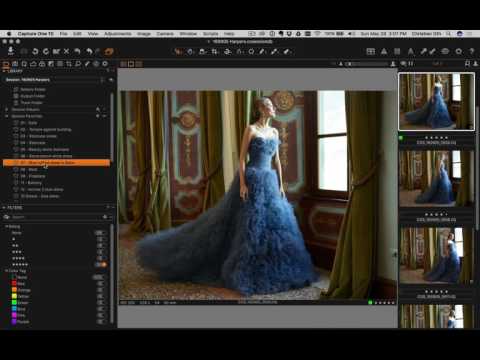Click the Wi-Fi icon in menu bar
480x360 pixels.
pos(318,34)
